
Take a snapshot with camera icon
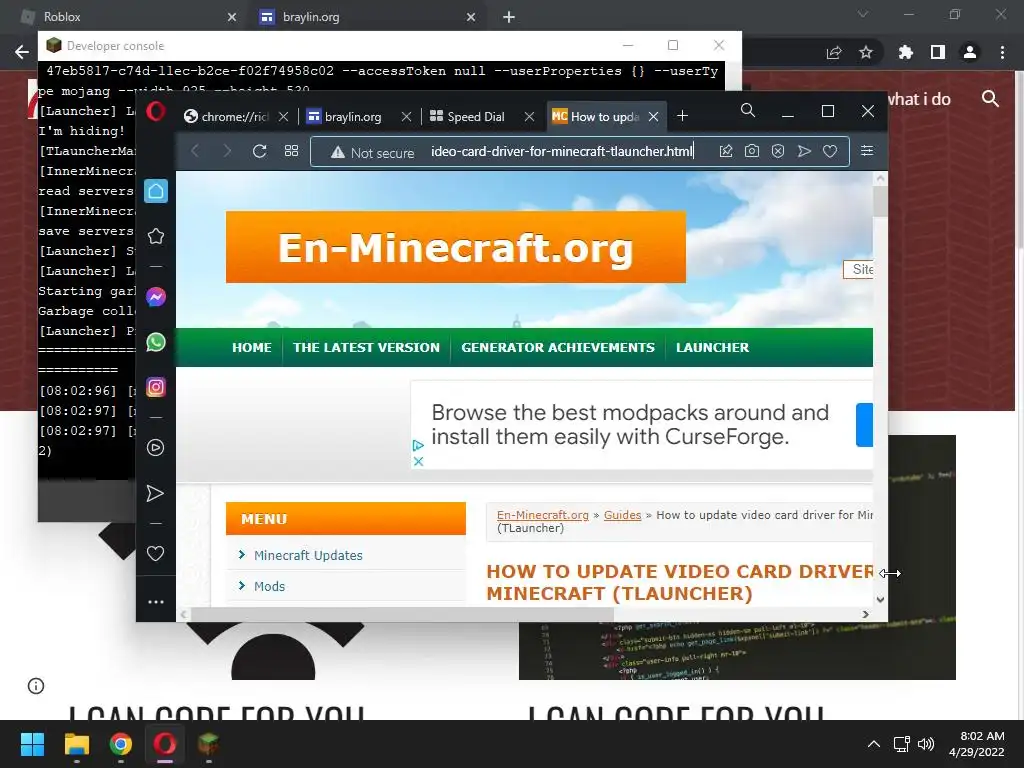pyautogui.click(x=752, y=151)
